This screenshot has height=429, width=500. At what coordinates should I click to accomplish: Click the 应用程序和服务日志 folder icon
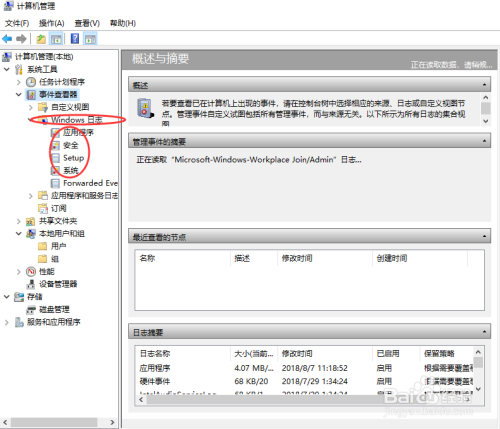pyautogui.click(x=43, y=195)
